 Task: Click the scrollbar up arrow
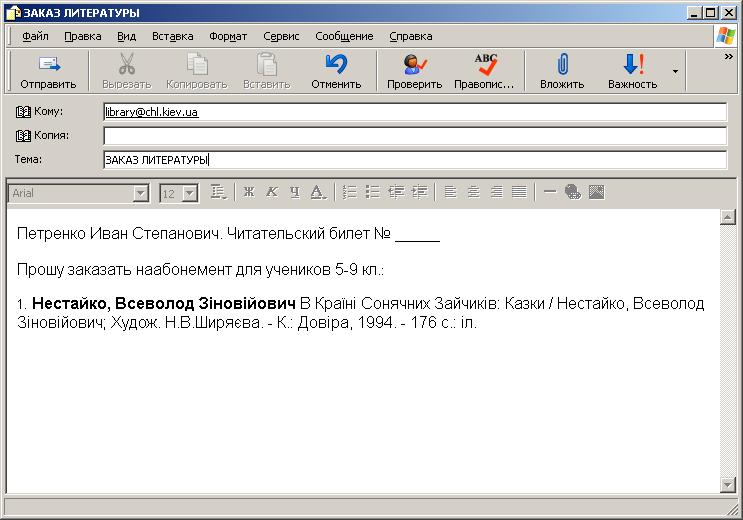[x=727, y=217]
